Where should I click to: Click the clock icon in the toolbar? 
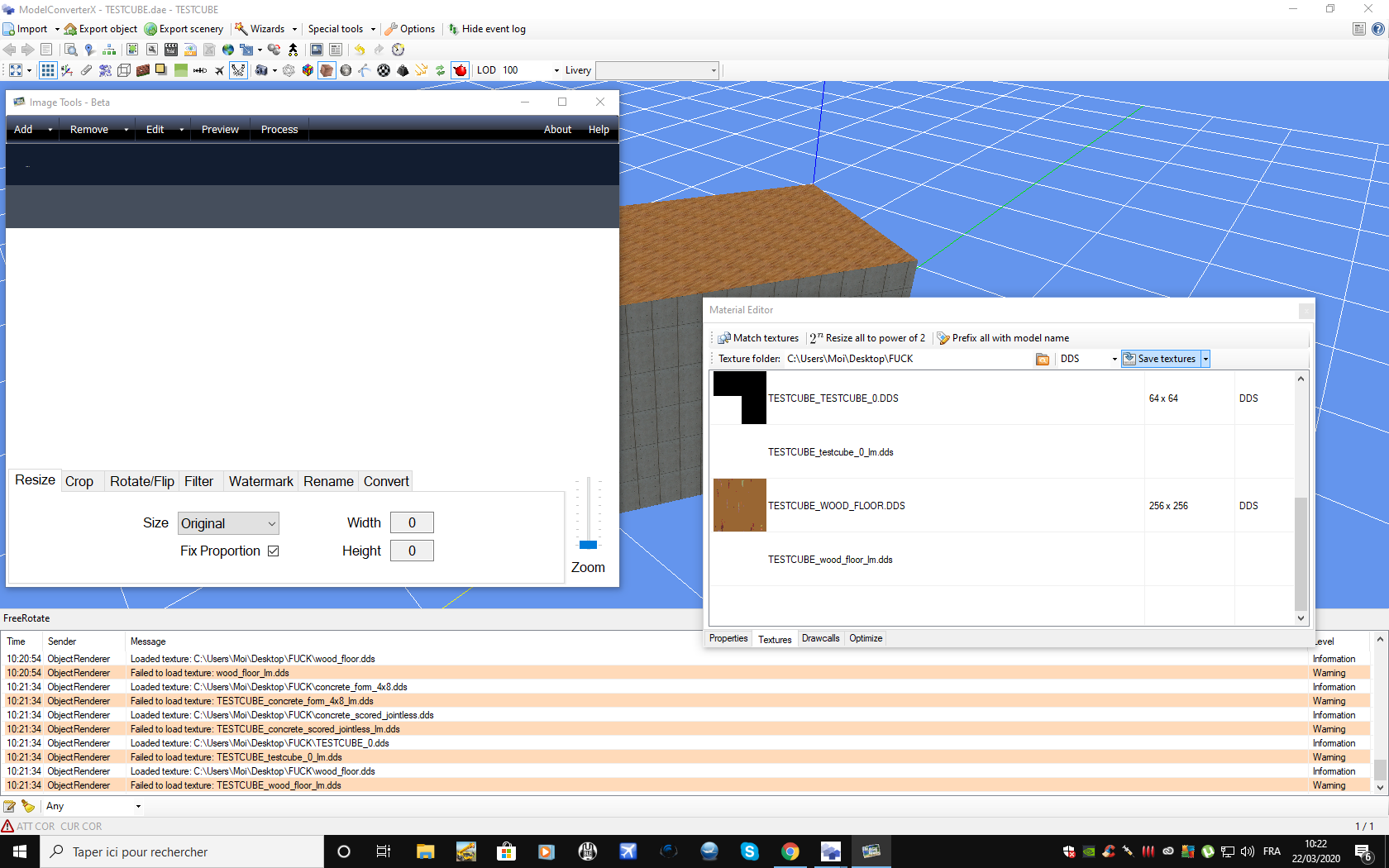click(x=398, y=50)
